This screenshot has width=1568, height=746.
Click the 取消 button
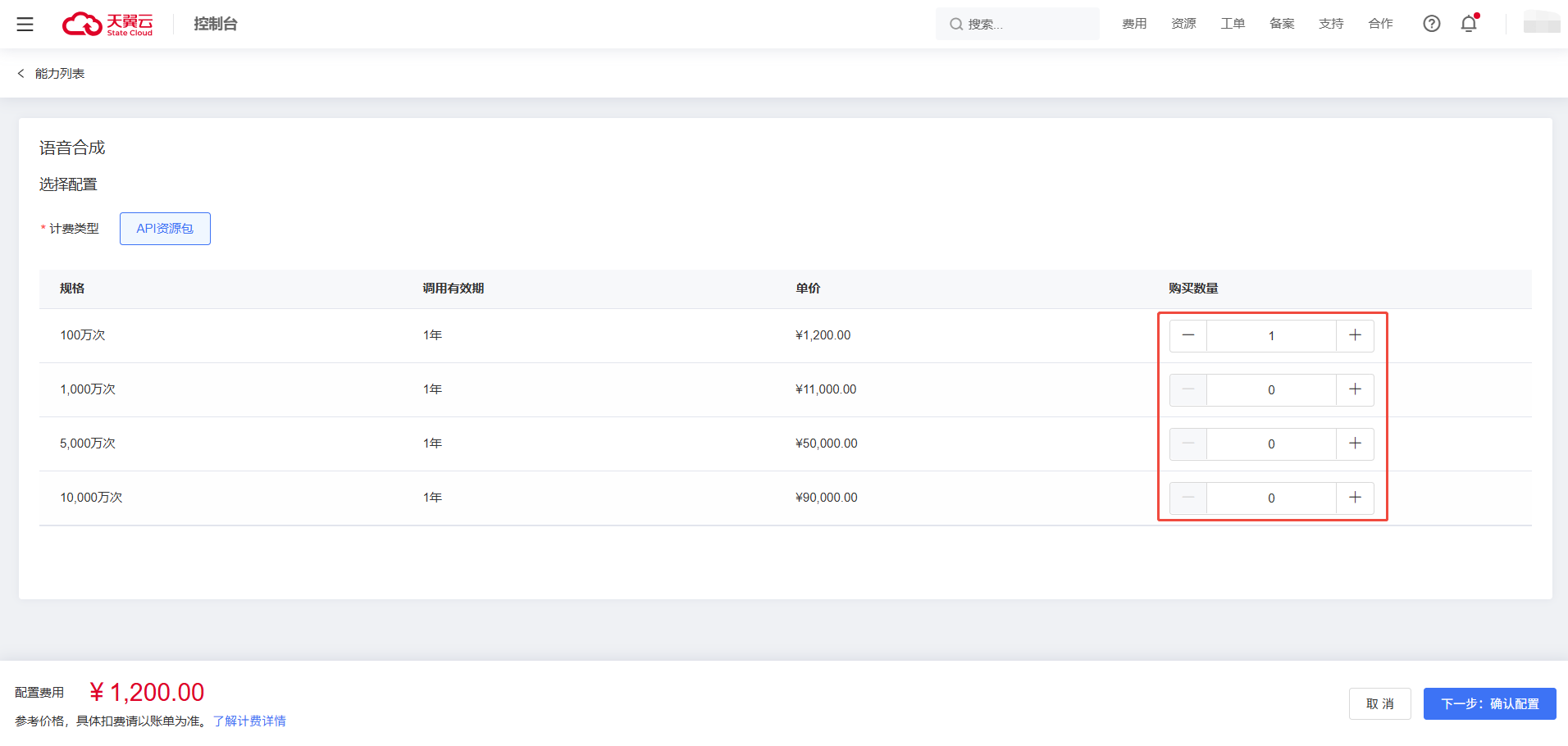[x=1379, y=704]
